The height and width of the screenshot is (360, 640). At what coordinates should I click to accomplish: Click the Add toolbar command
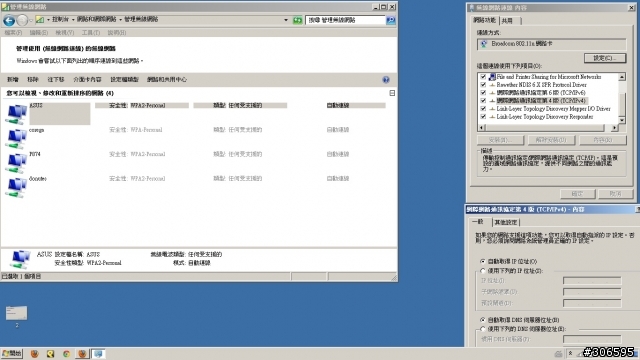pos(13,80)
